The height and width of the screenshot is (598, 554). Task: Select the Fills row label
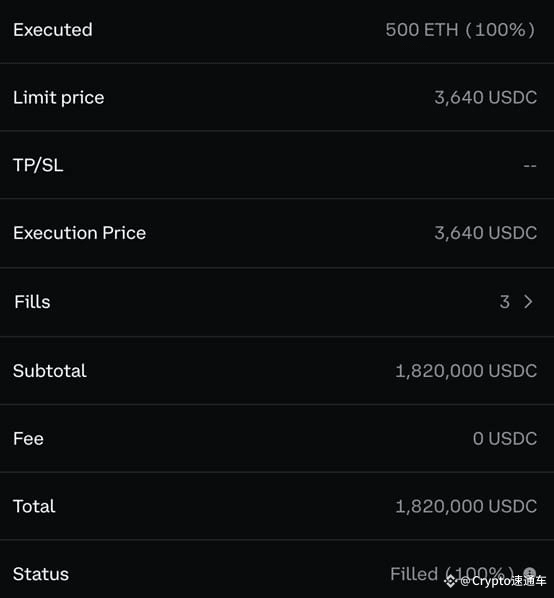click(x=32, y=302)
